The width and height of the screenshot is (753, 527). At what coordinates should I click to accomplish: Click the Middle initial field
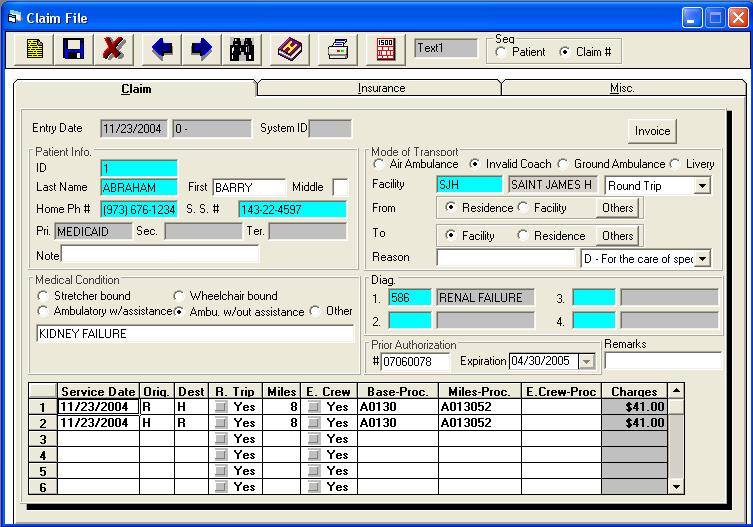tap(340, 187)
